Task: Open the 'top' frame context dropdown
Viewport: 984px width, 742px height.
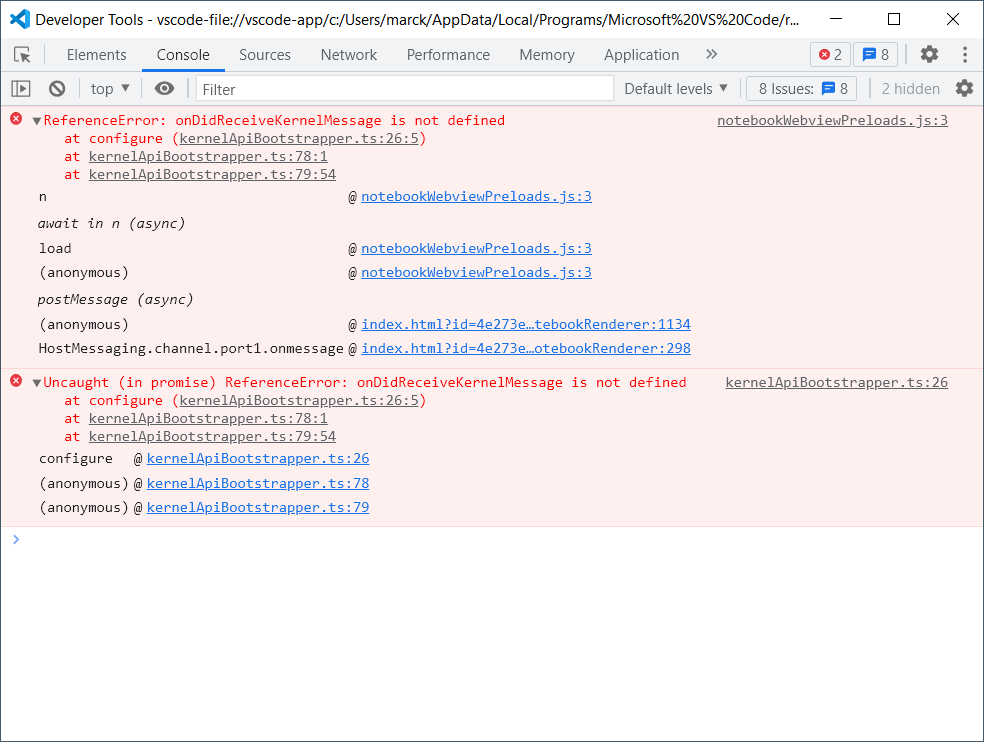Action: click(x=108, y=88)
